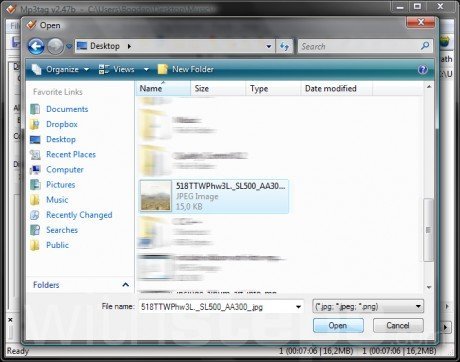The image size is (460, 362).
Task: Click the File name input field
Action: [217, 307]
